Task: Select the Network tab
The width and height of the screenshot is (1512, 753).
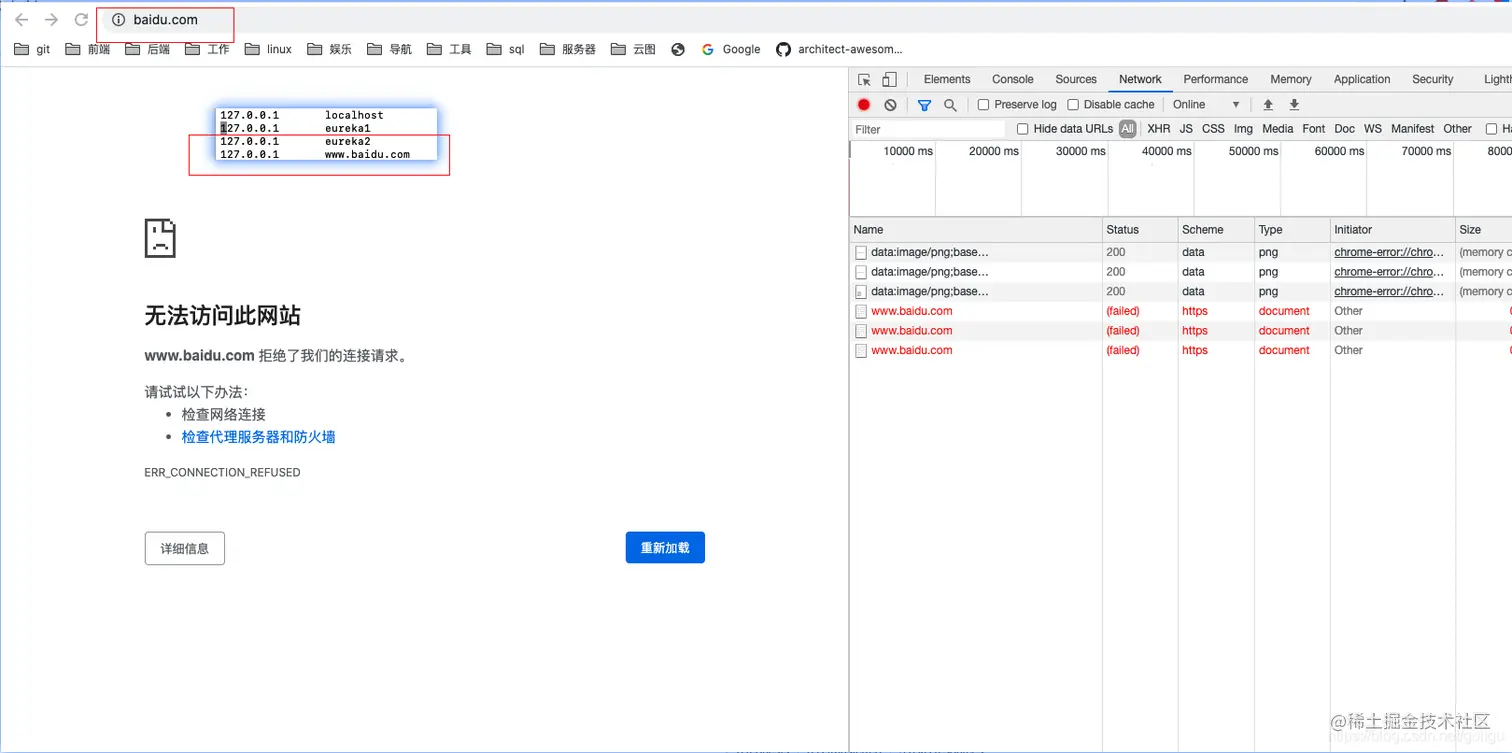Action: pos(1140,79)
